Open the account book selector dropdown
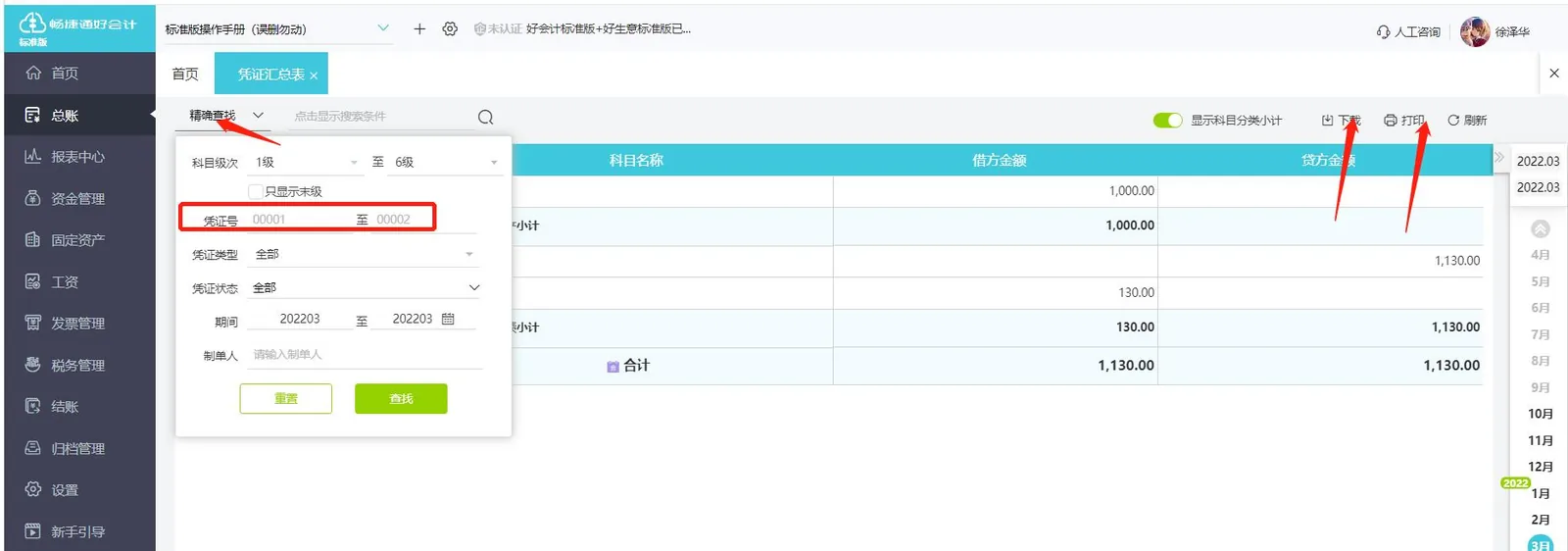 tap(277, 28)
